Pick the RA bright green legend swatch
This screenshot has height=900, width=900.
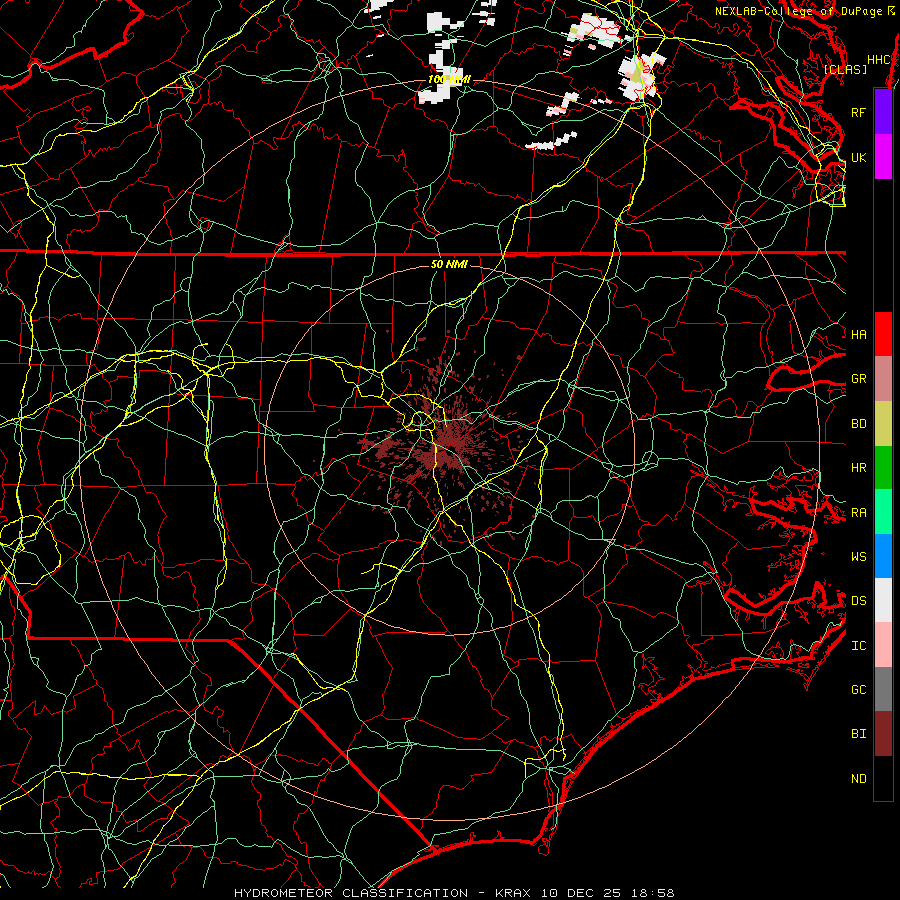click(x=883, y=512)
